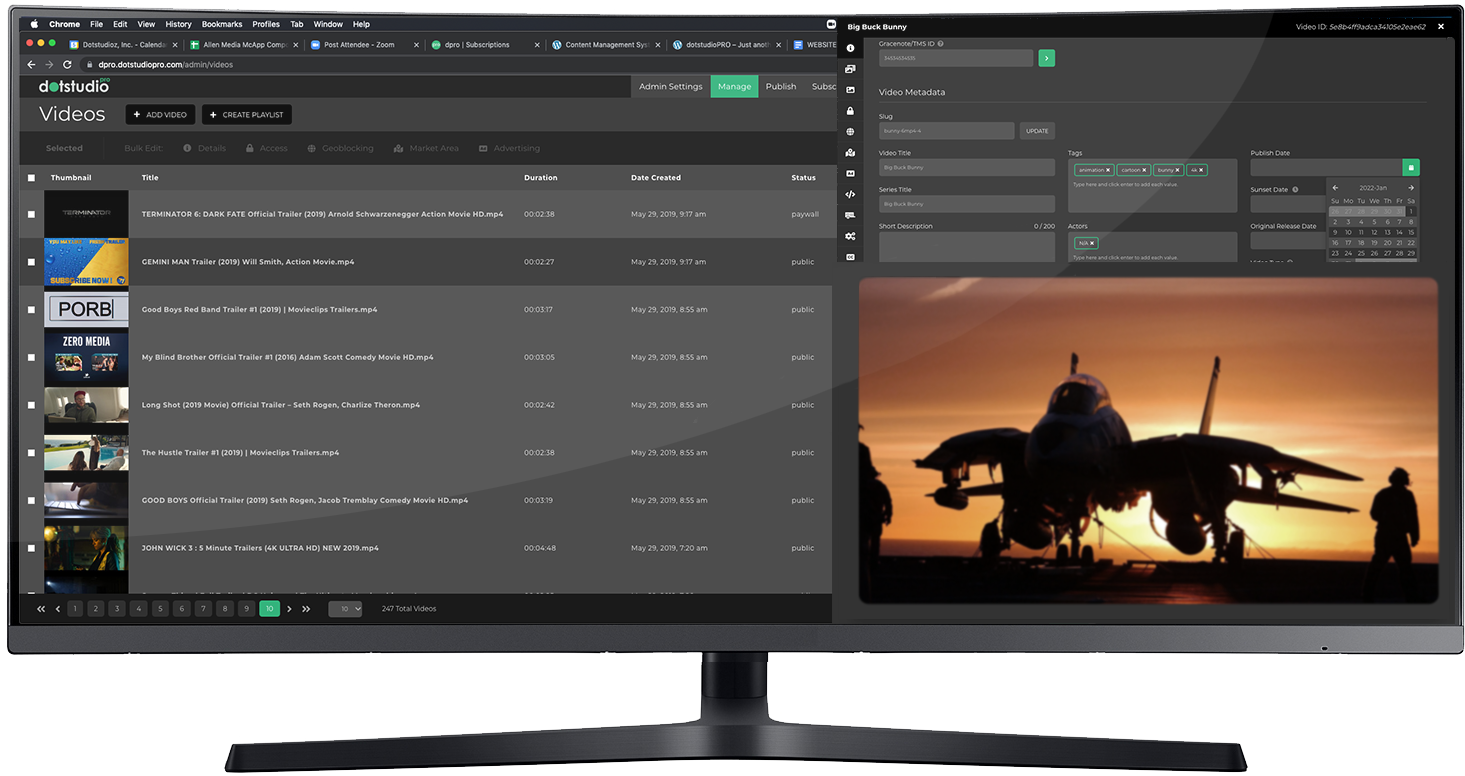Check the GEMINI MAN Trailer row checkbox

click(x=31, y=261)
